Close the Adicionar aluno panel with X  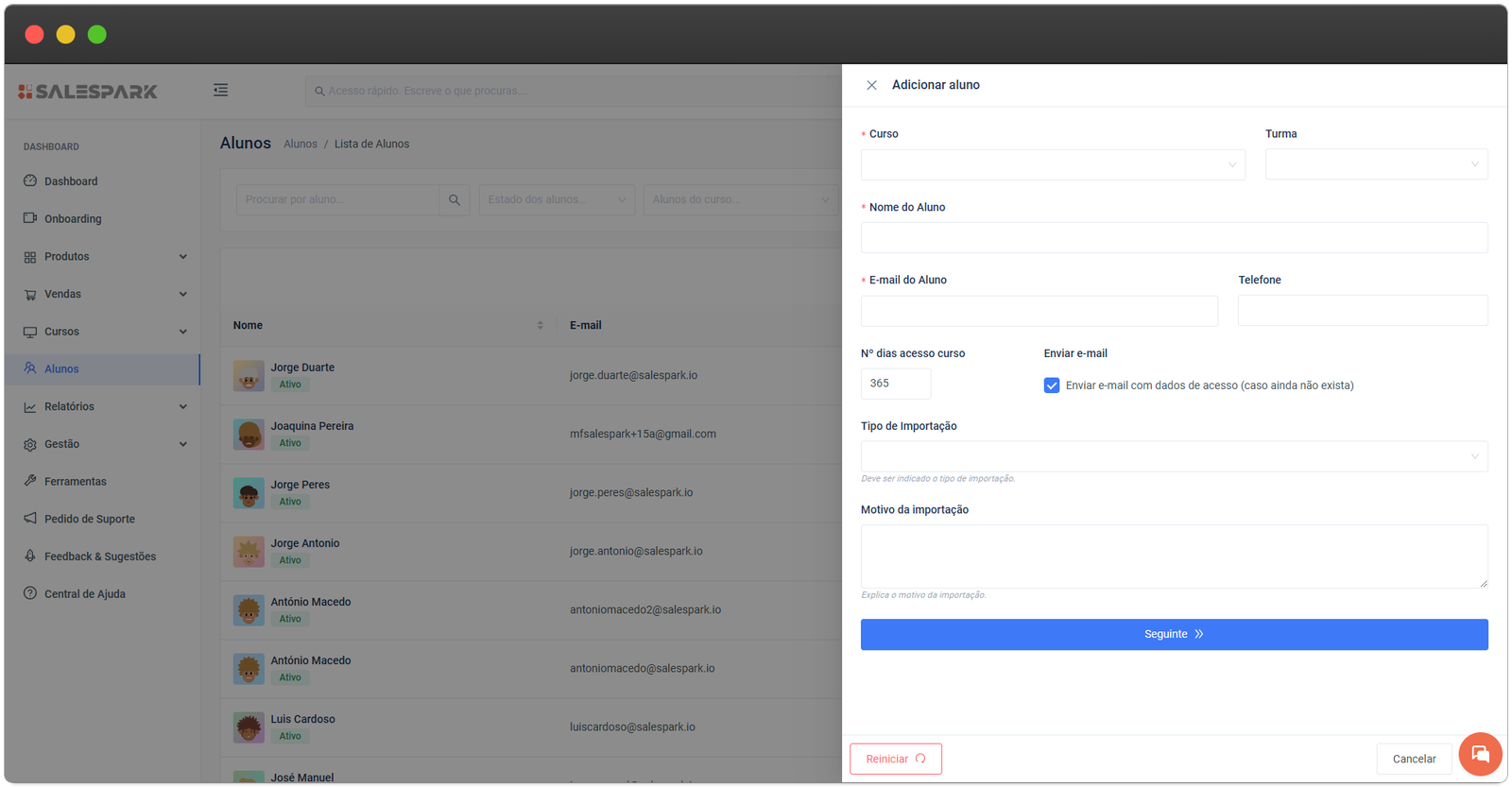point(871,85)
